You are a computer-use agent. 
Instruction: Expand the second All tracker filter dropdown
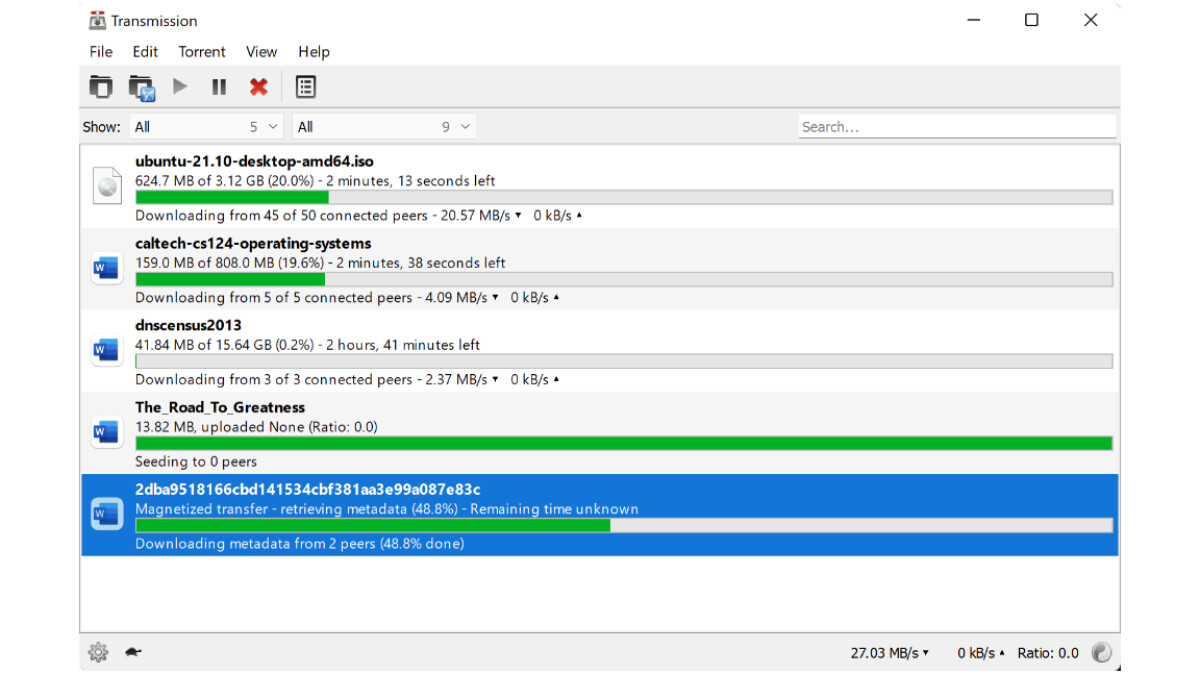point(384,127)
